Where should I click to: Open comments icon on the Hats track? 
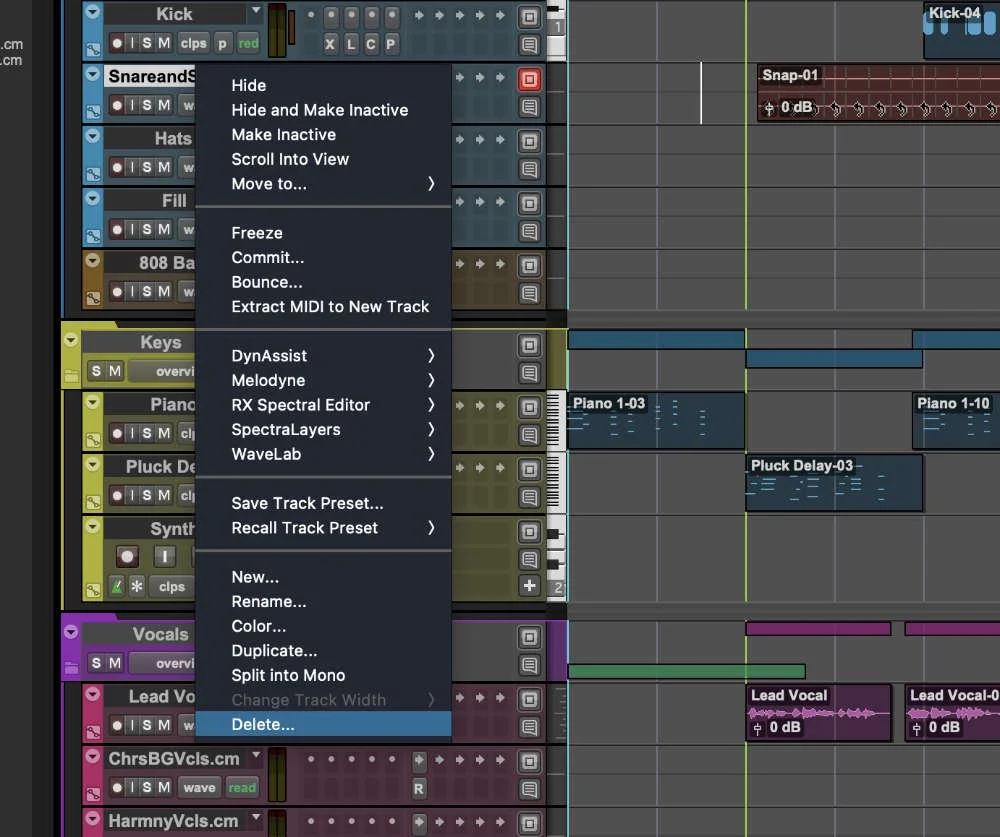point(529,169)
